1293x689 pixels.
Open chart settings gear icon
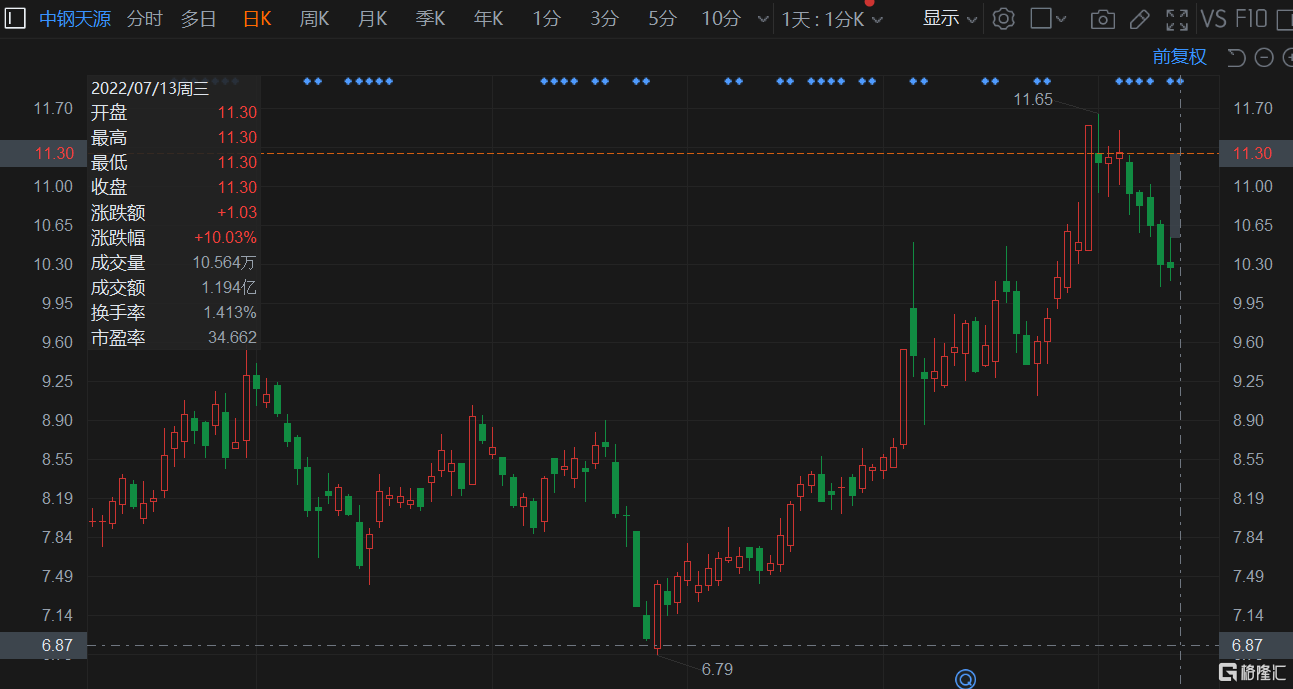point(1003,19)
